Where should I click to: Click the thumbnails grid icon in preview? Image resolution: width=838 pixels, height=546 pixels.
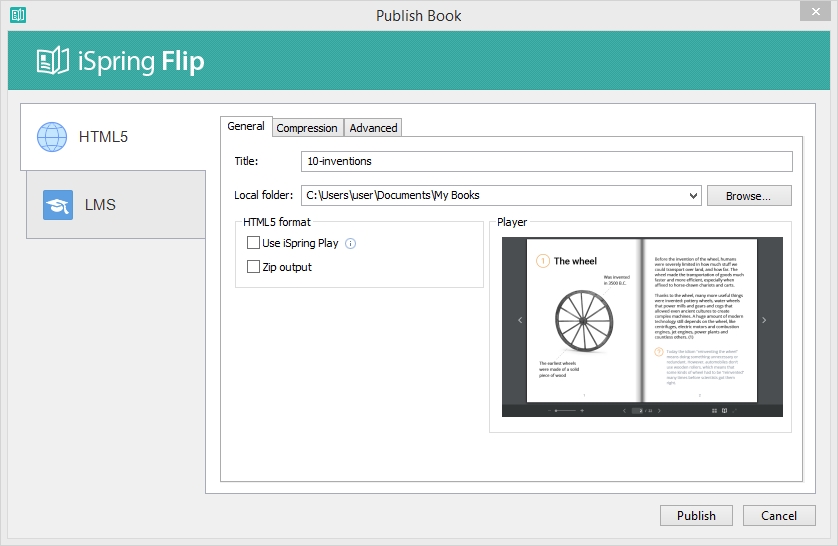[x=714, y=410]
